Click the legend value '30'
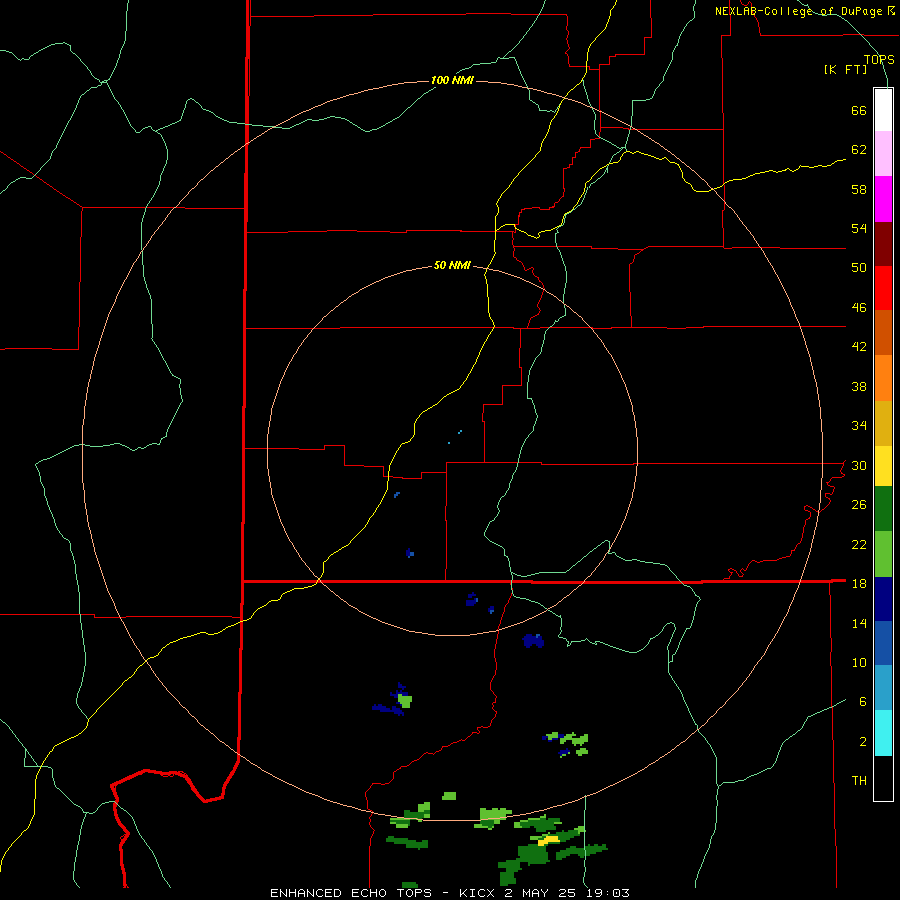This screenshot has height=900, width=900. point(859,465)
